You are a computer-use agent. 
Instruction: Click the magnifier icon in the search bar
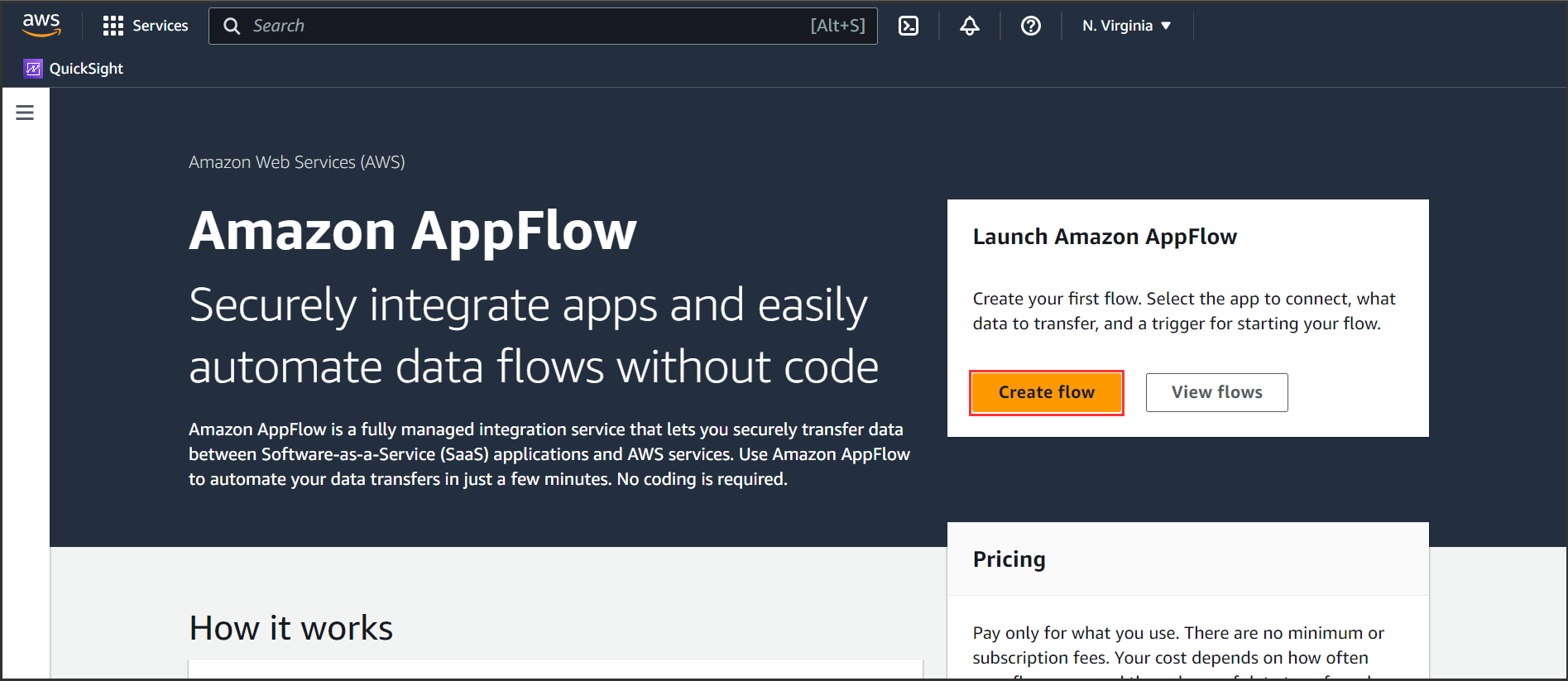point(233,26)
